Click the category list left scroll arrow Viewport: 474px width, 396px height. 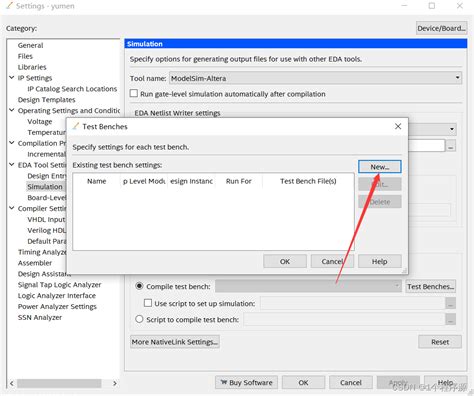point(12,383)
